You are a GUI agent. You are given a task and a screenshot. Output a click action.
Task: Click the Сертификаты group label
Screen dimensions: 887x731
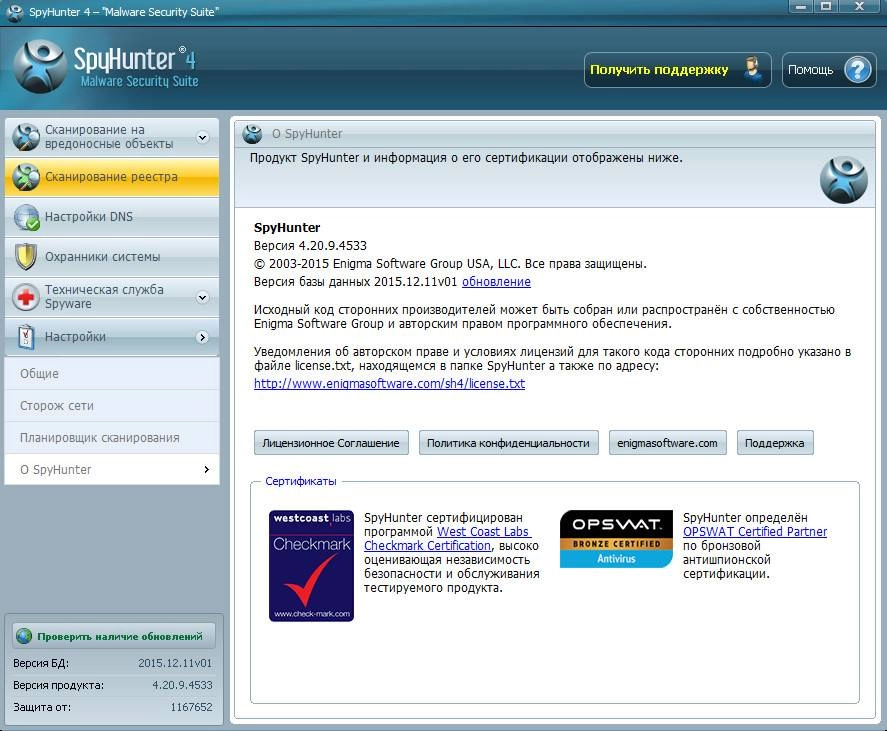click(301, 481)
